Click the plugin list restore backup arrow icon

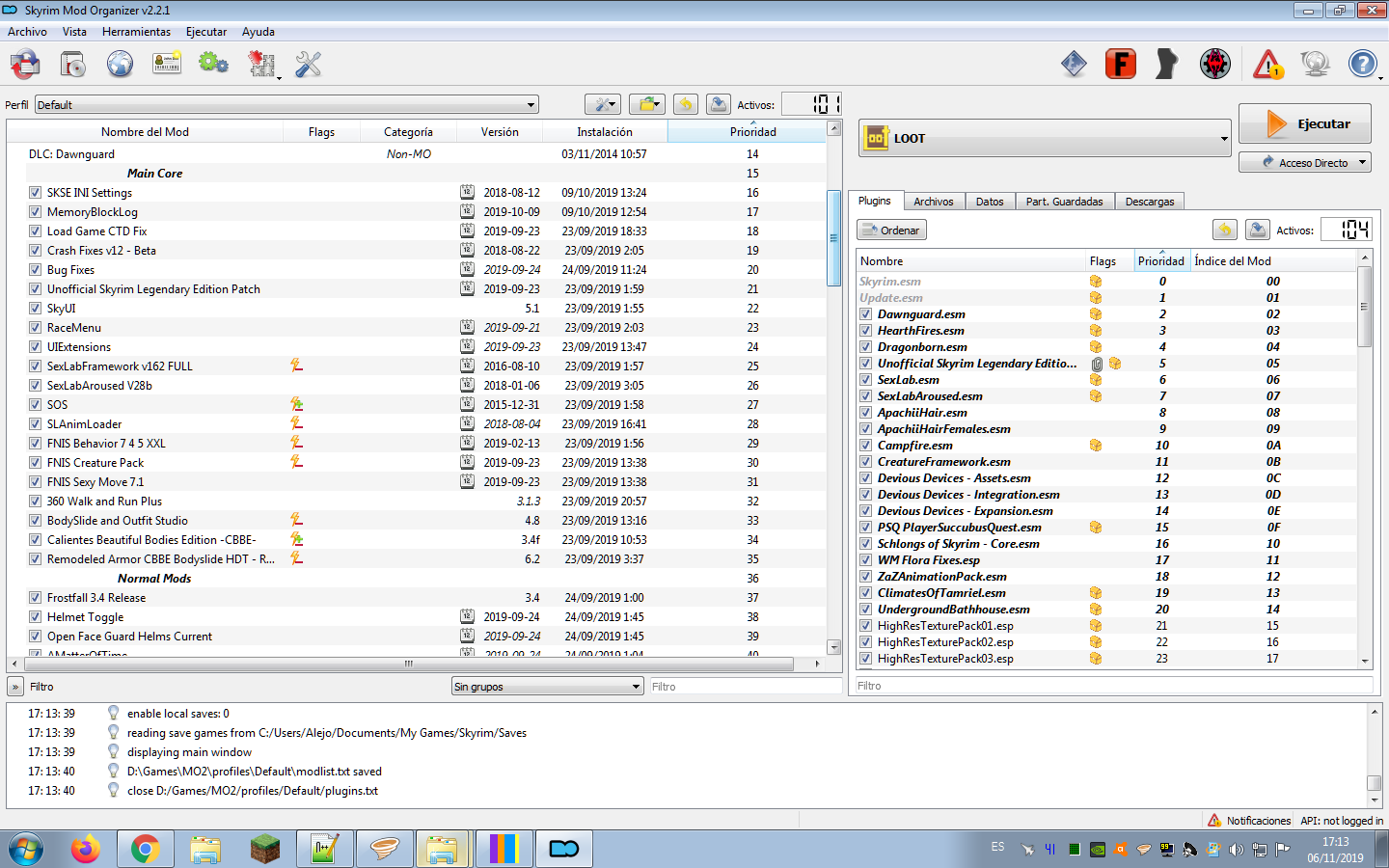[x=1225, y=230]
